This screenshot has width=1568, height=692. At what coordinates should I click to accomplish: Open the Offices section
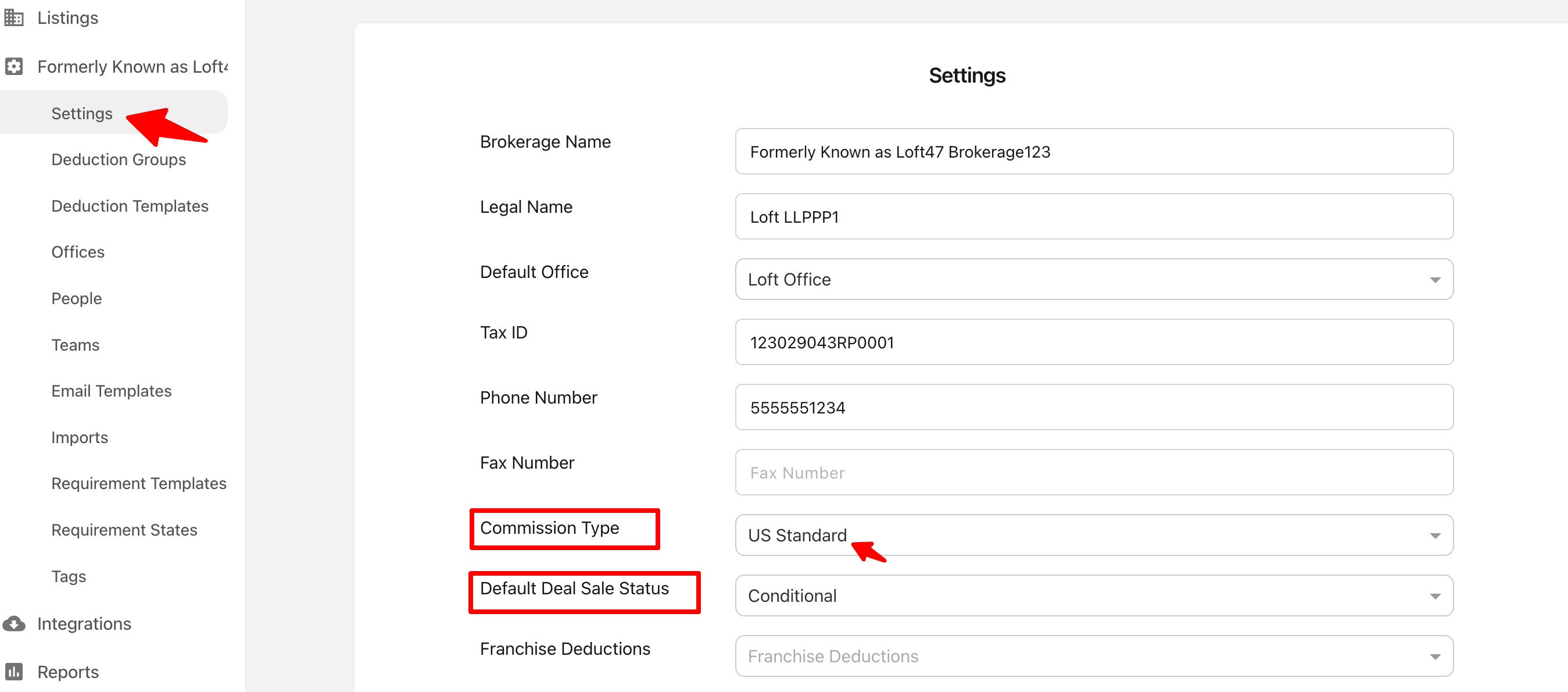(x=78, y=252)
